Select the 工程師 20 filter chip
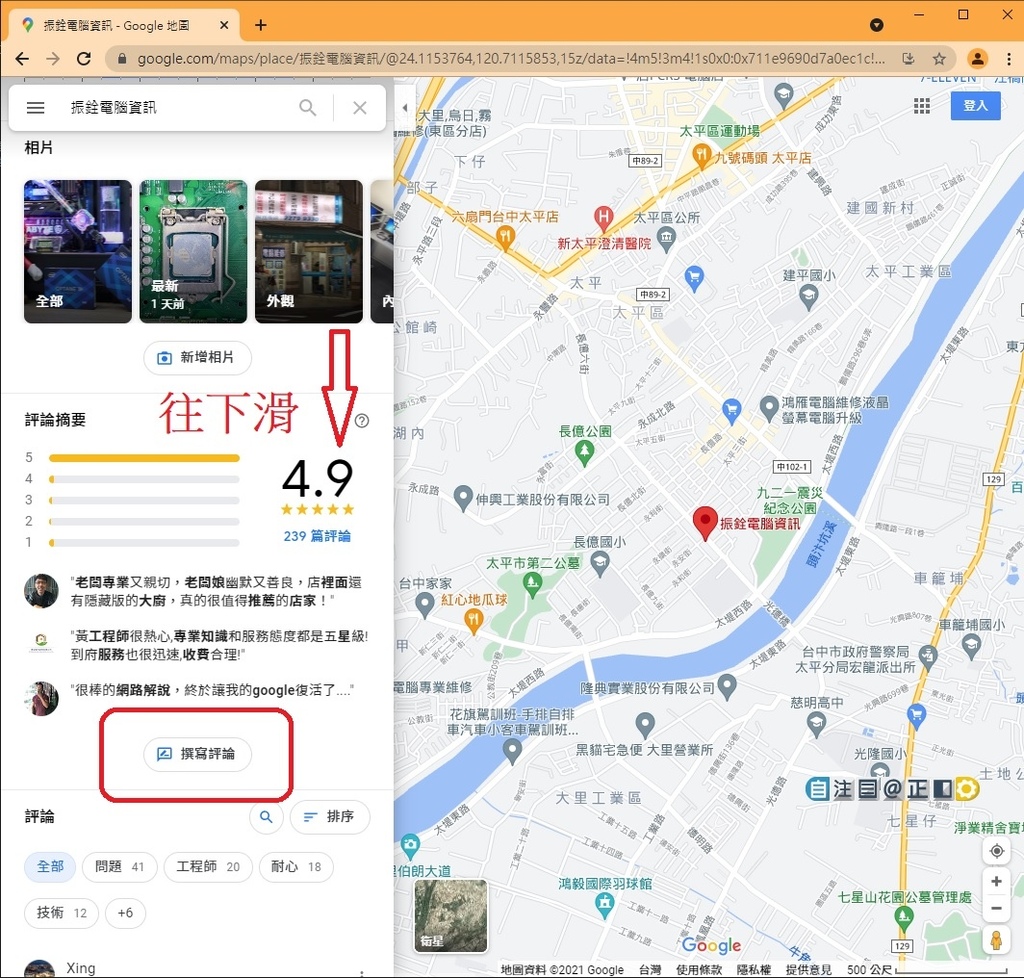 (x=208, y=867)
